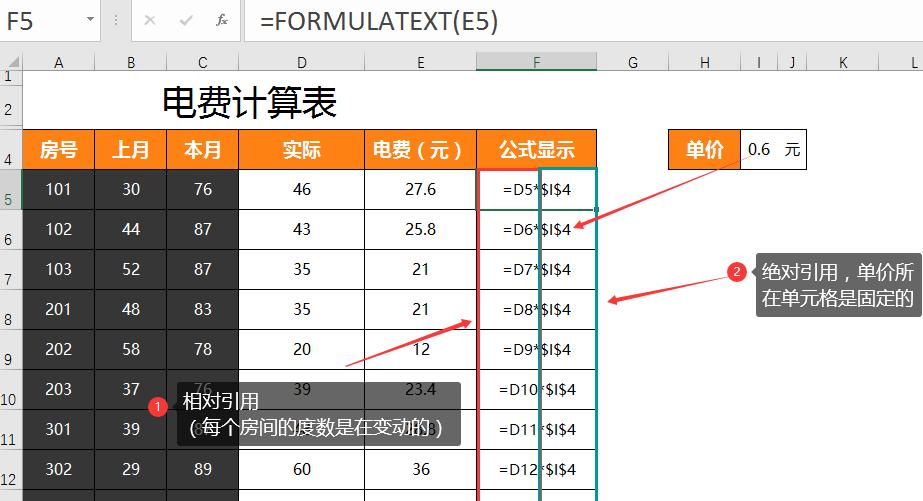Select column F header

(x=536, y=61)
